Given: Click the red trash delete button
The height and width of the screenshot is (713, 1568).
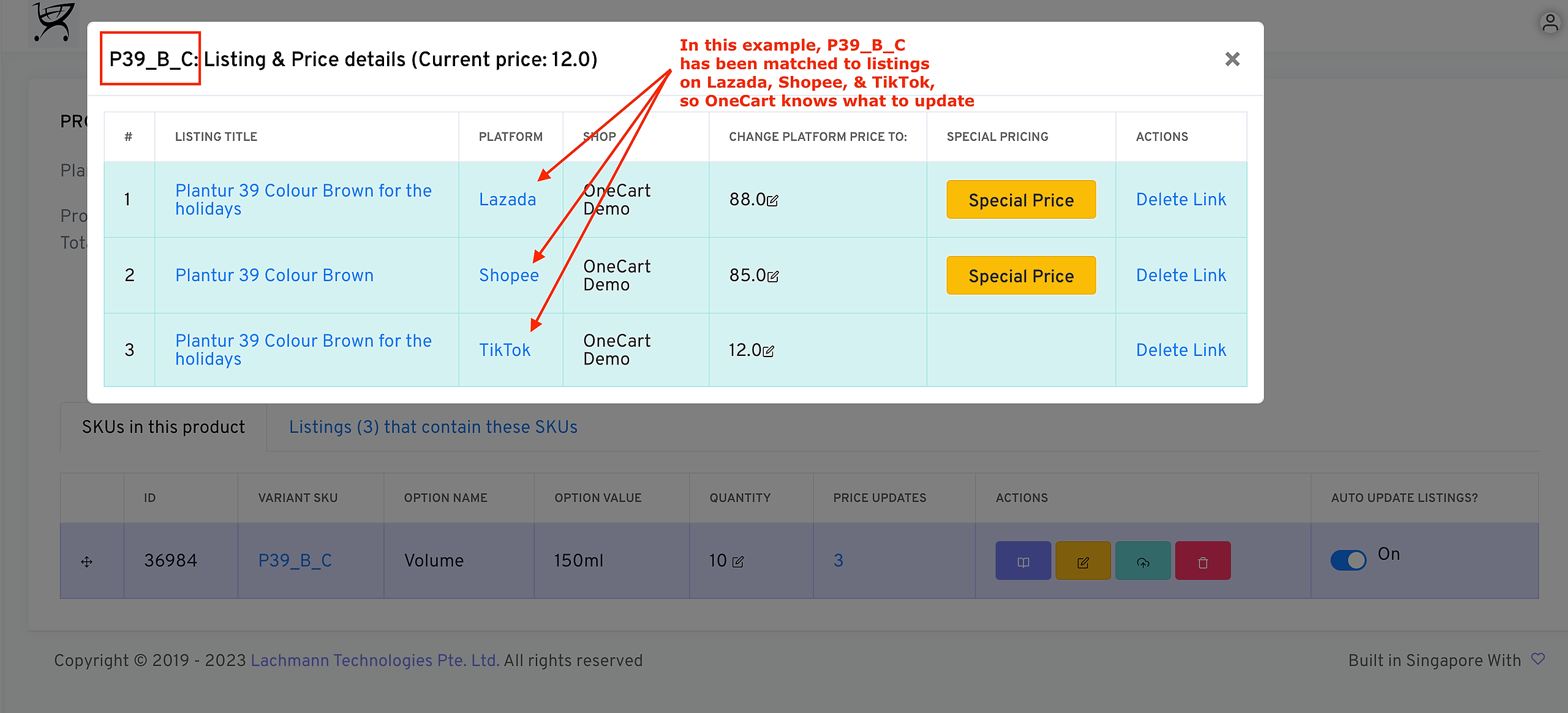Looking at the screenshot, I should coord(1202,561).
